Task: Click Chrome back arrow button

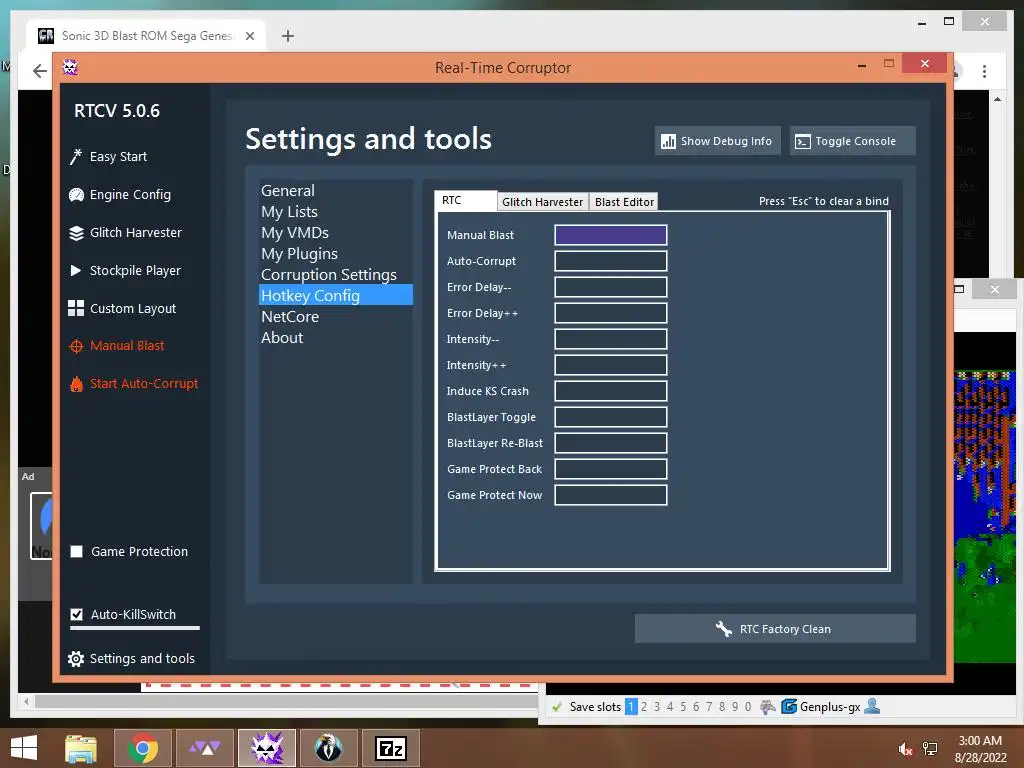Action: 40,71
